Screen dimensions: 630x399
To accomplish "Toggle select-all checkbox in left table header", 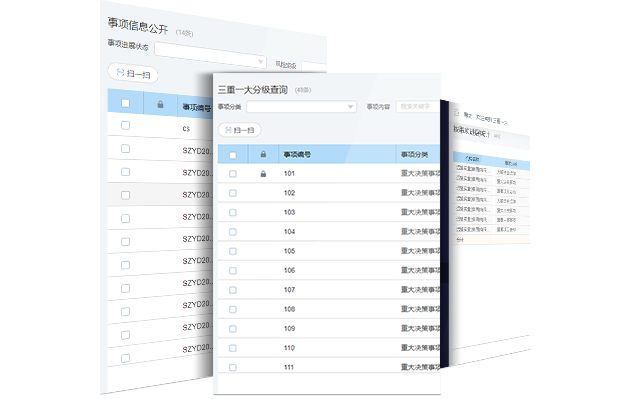I will 125,103.
